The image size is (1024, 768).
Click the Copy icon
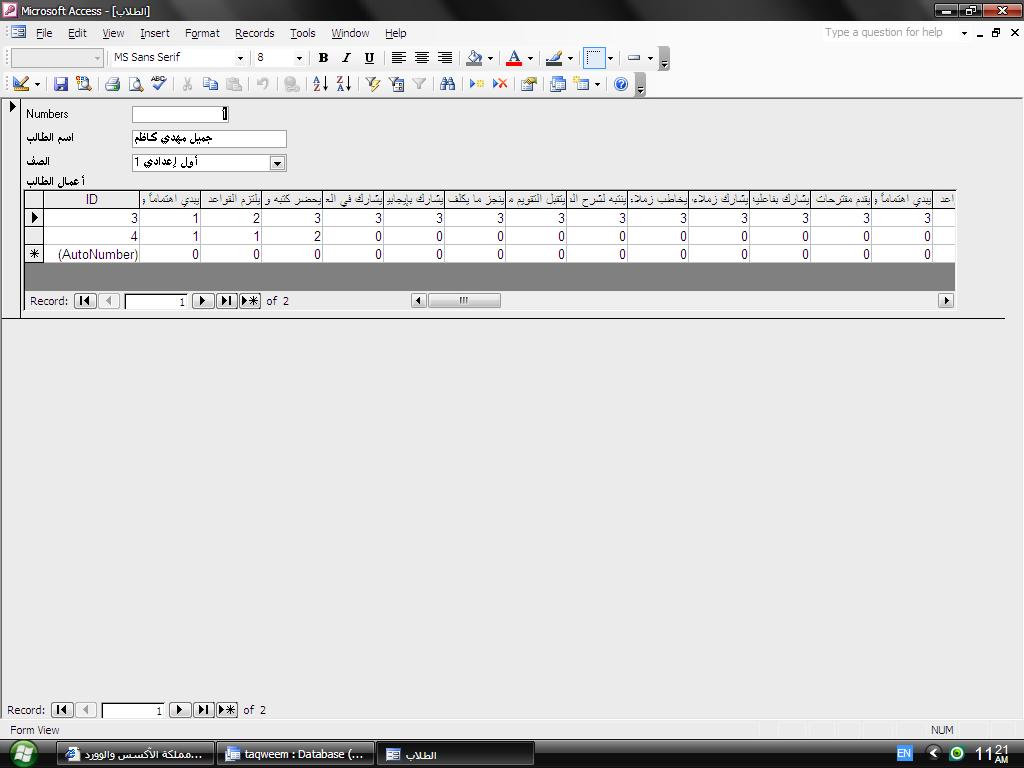pyautogui.click(x=210, y=84)
